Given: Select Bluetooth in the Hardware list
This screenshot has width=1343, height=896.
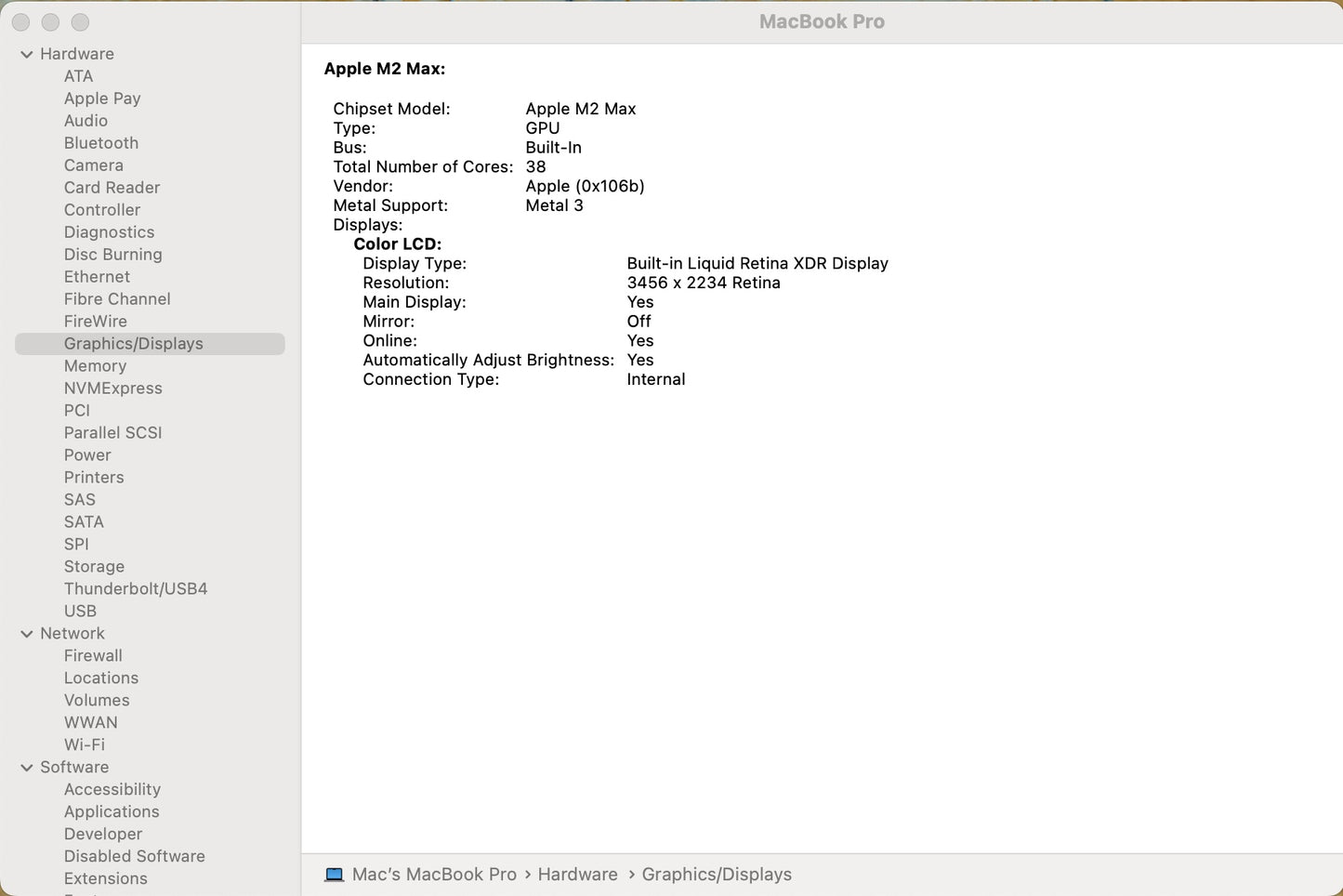Looking at the screenshot, I should pos(100,143).
